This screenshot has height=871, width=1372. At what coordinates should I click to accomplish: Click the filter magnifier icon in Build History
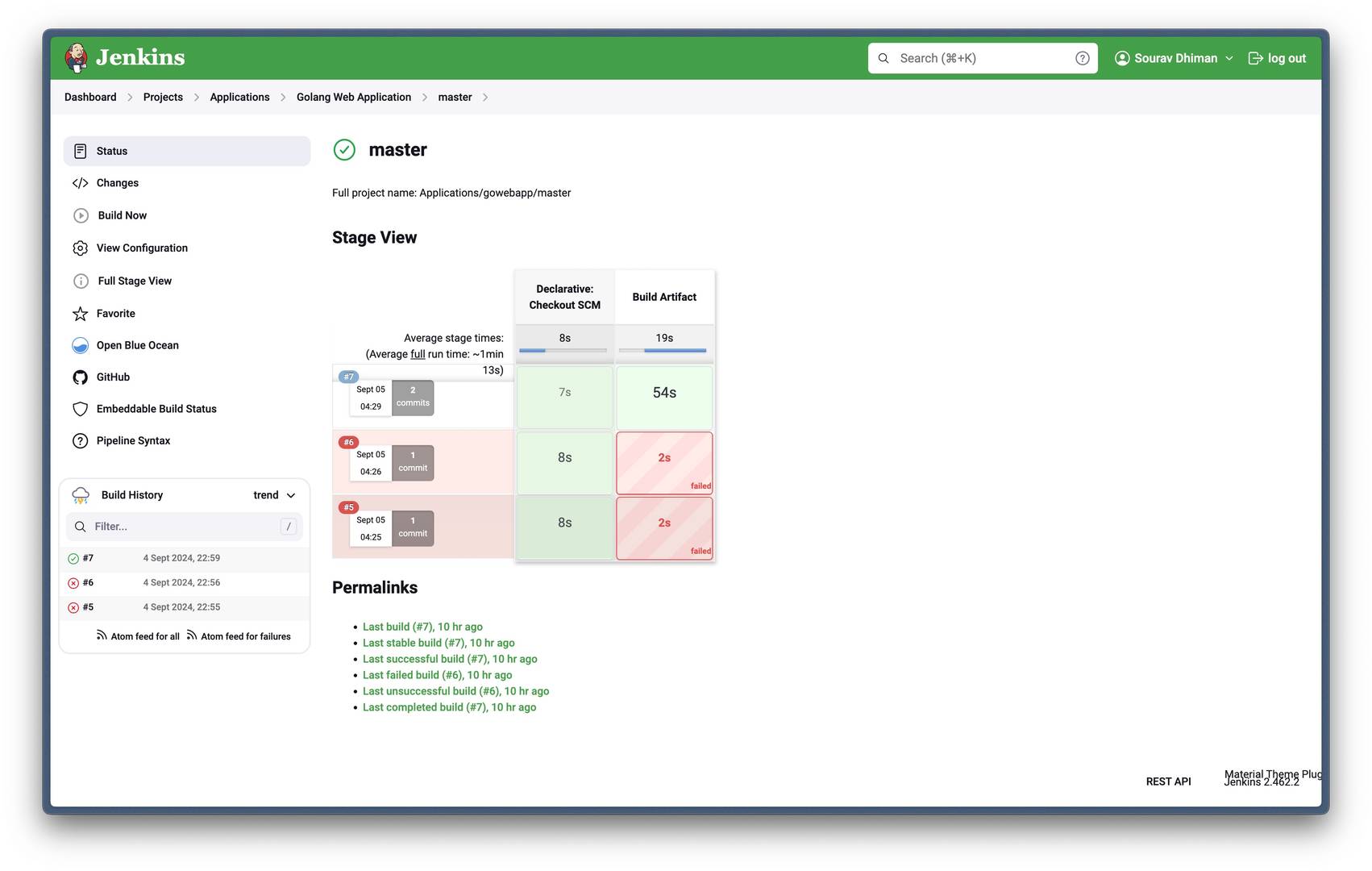pyautogui.click(x=81, y=527)
